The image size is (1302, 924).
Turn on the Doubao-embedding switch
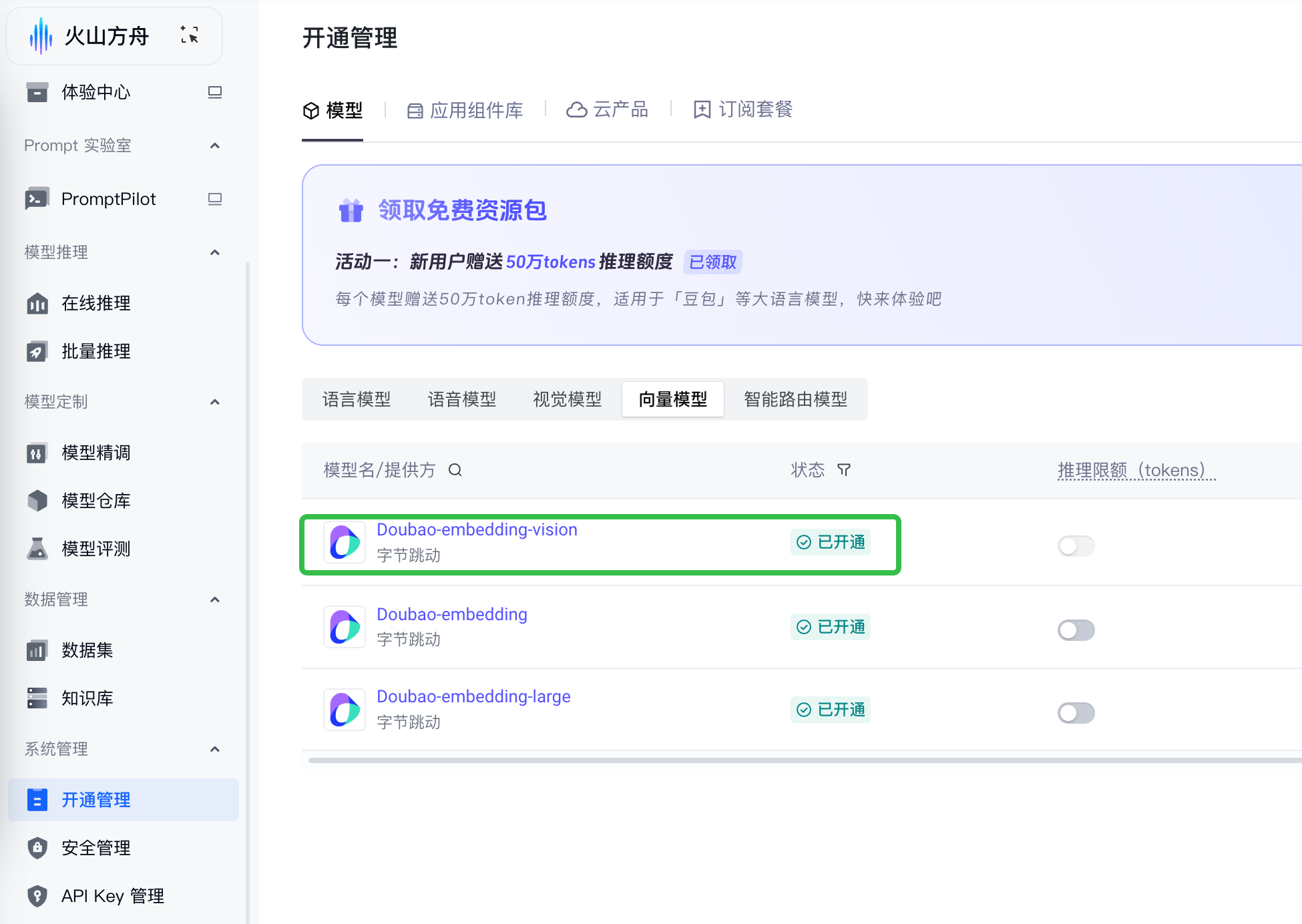click(1076, 630)
